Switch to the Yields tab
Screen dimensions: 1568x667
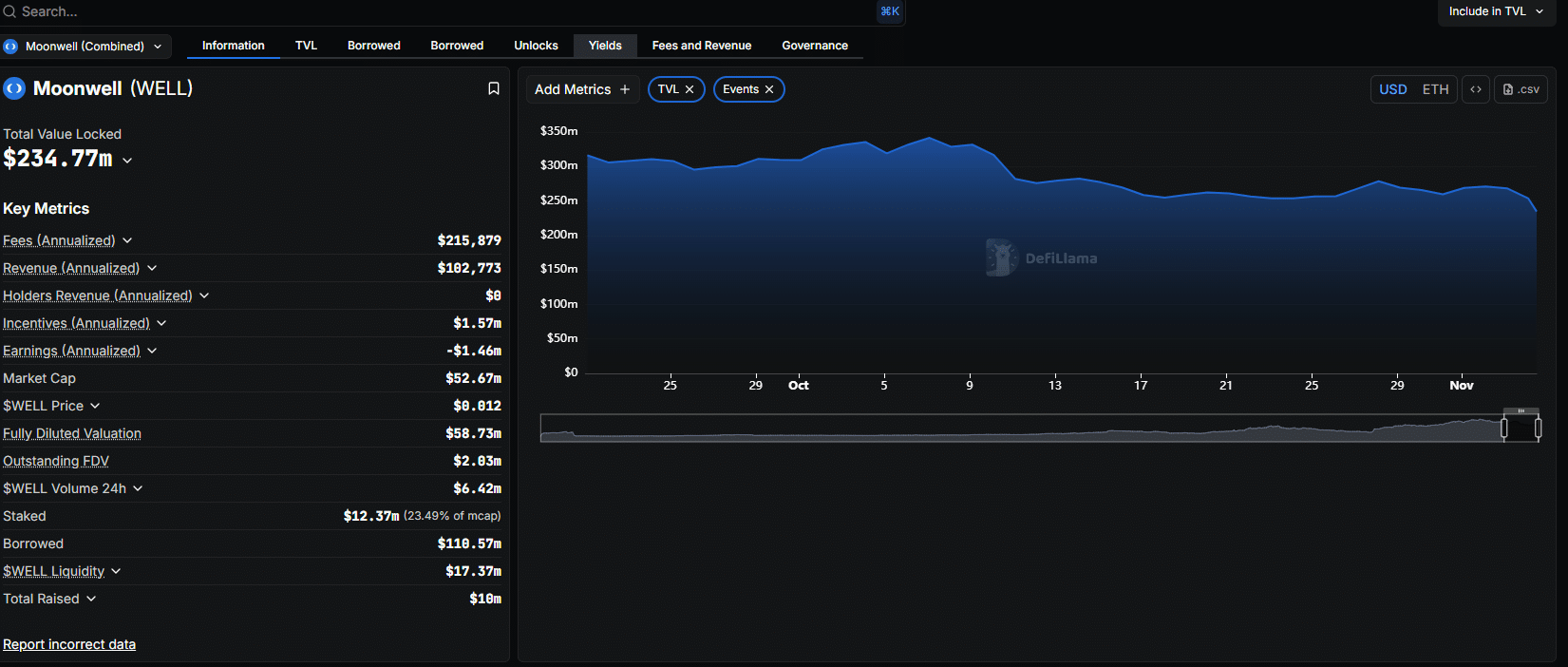click(605, 46)
